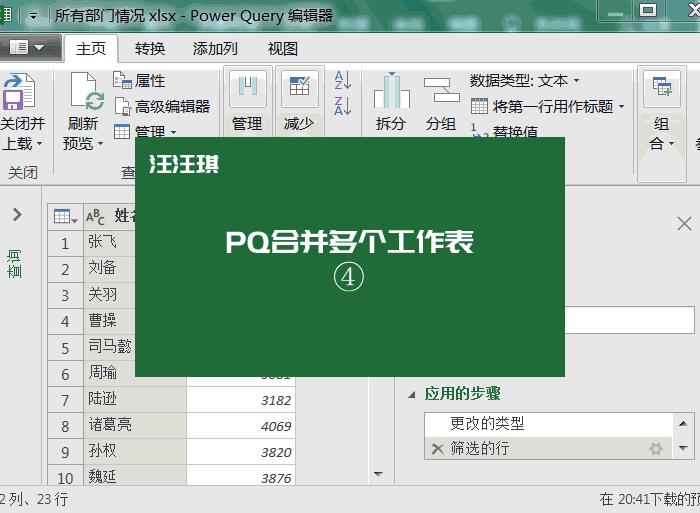Select the cell 诸葛亮
700x513 pixels.
(135, 425)
